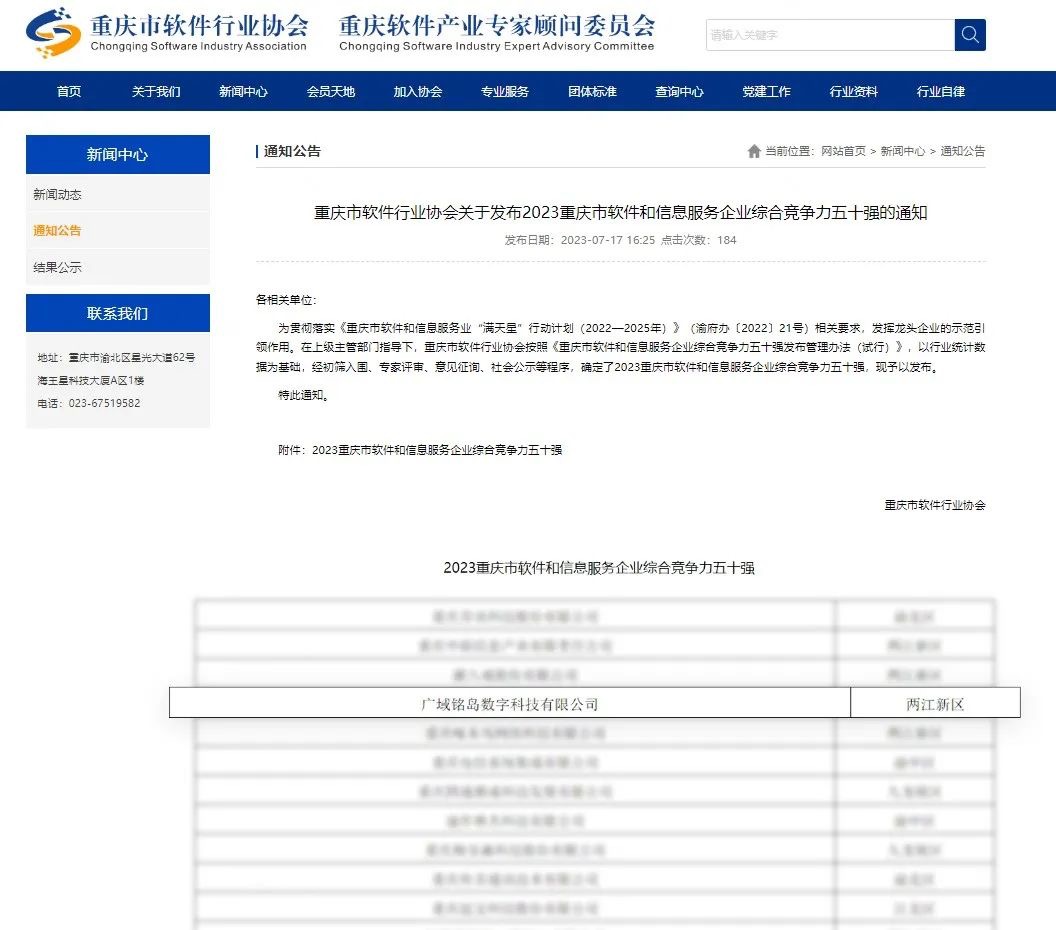
Task: Click the search magnifier icon button
Action: (969, 35)
